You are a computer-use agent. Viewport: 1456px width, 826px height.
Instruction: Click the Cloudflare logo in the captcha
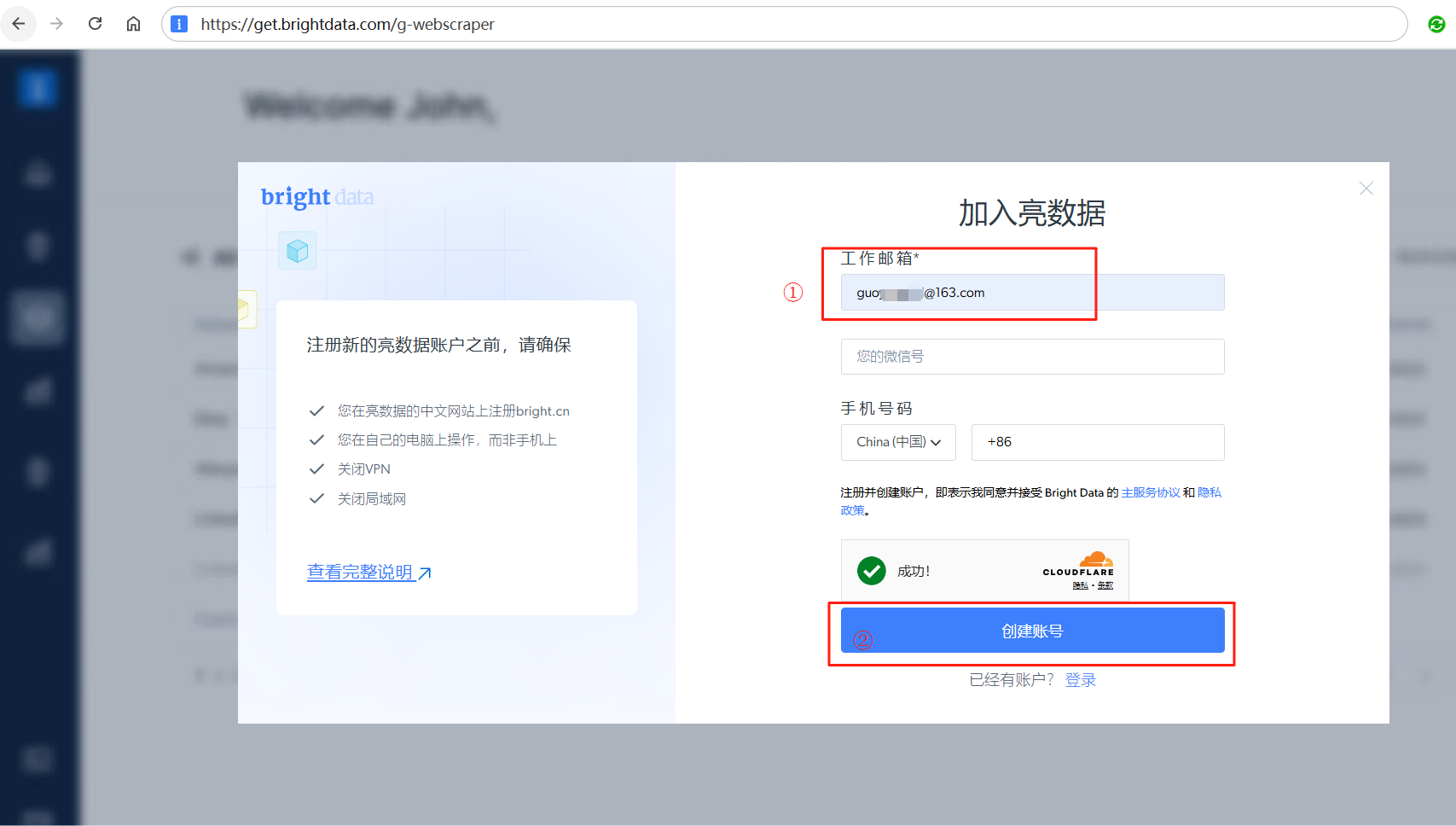pos(1079,565)
